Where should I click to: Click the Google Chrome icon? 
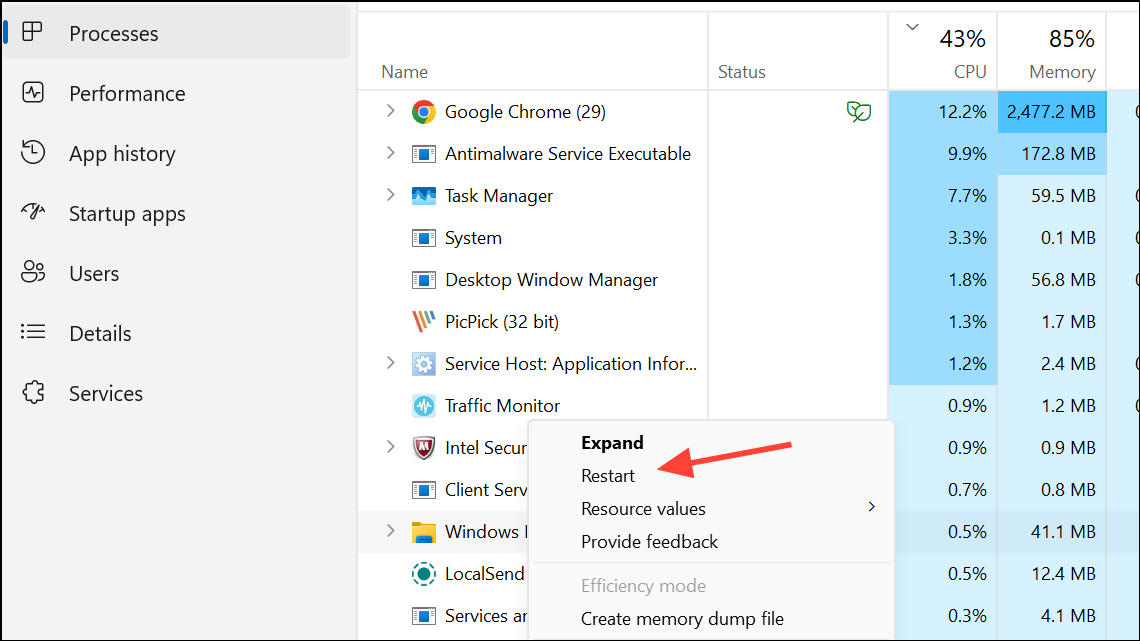point(423,112)
